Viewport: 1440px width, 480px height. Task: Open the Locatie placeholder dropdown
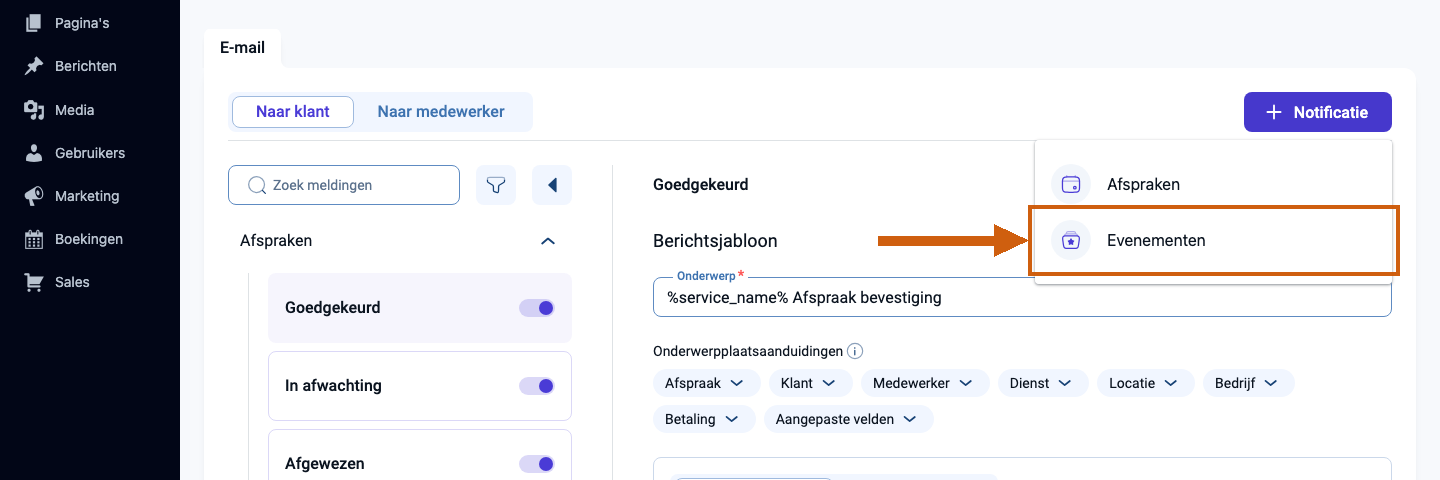pyautogui.click(x=1145, y=383)
